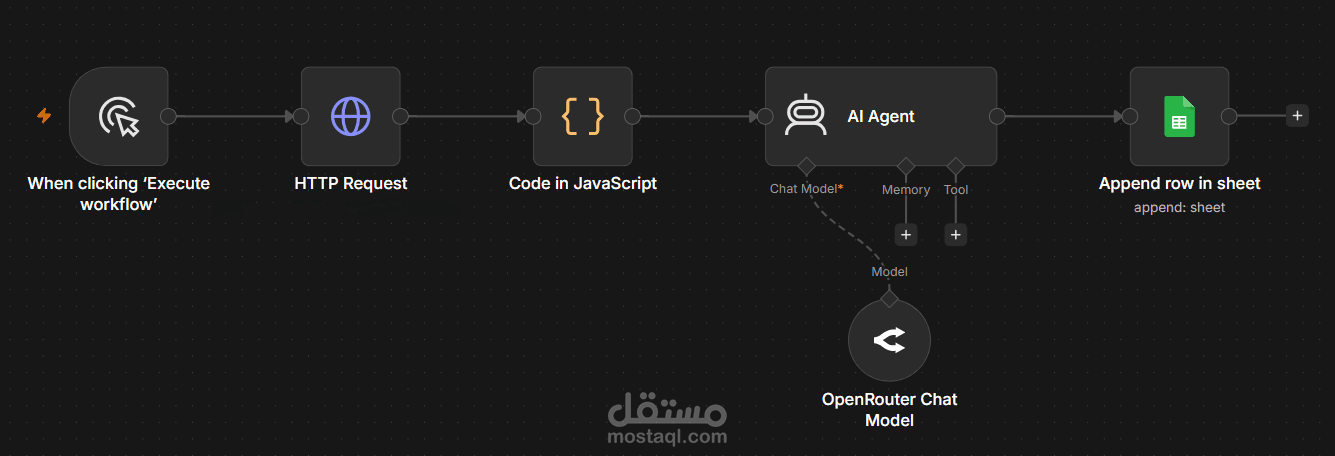Image resolution: width=1335 pixels, height=456 pixels.
Task: Click the 'Tool' connector label
Action: (x=956, y=189)
